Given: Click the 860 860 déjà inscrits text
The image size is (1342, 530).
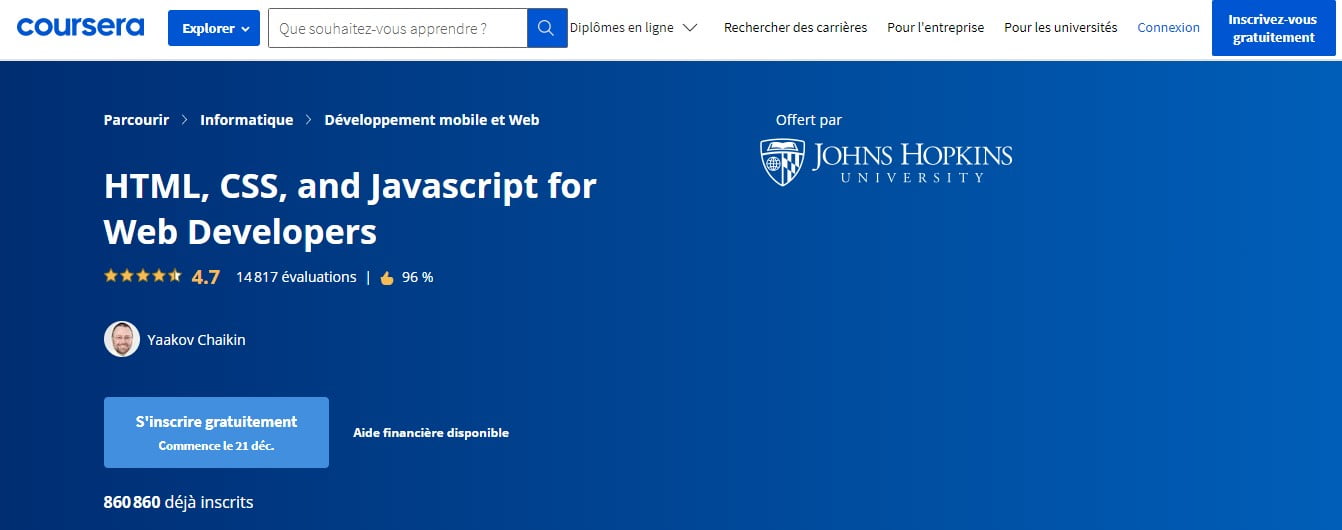Looking at the screenshot, I should coord(179,502).
